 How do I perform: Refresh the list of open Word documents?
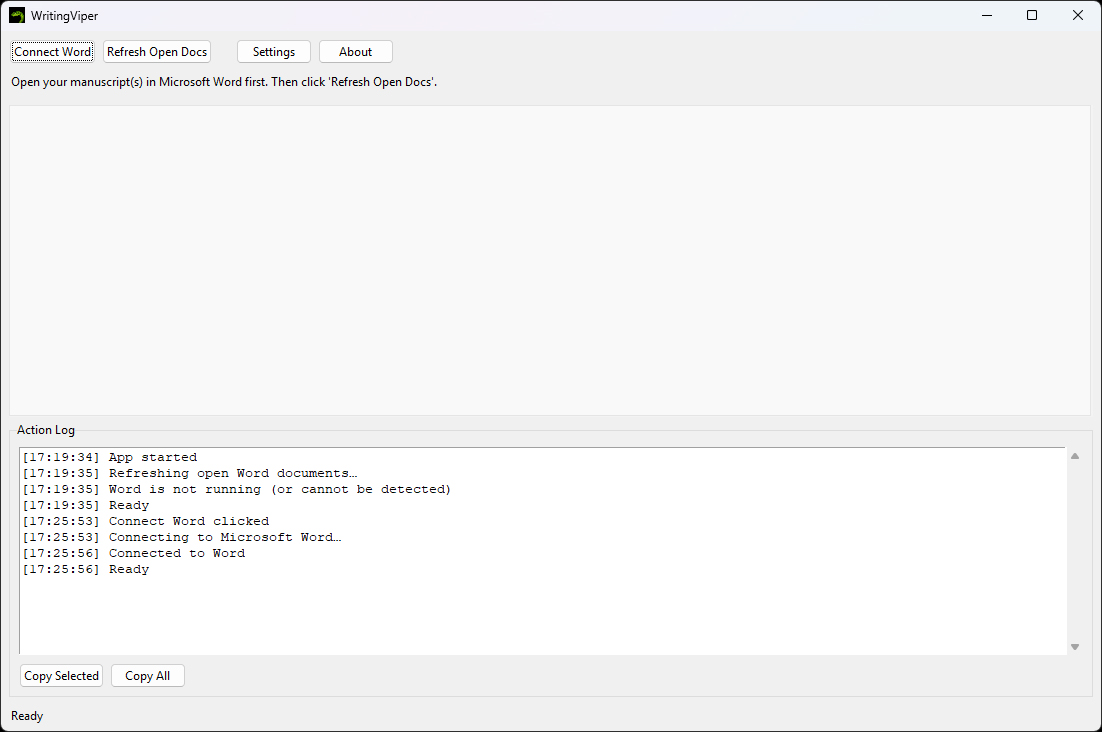[156, 51]
